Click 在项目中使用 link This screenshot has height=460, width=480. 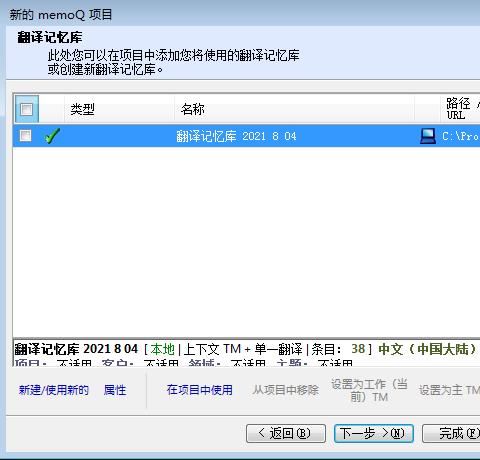tap(199, 390)
